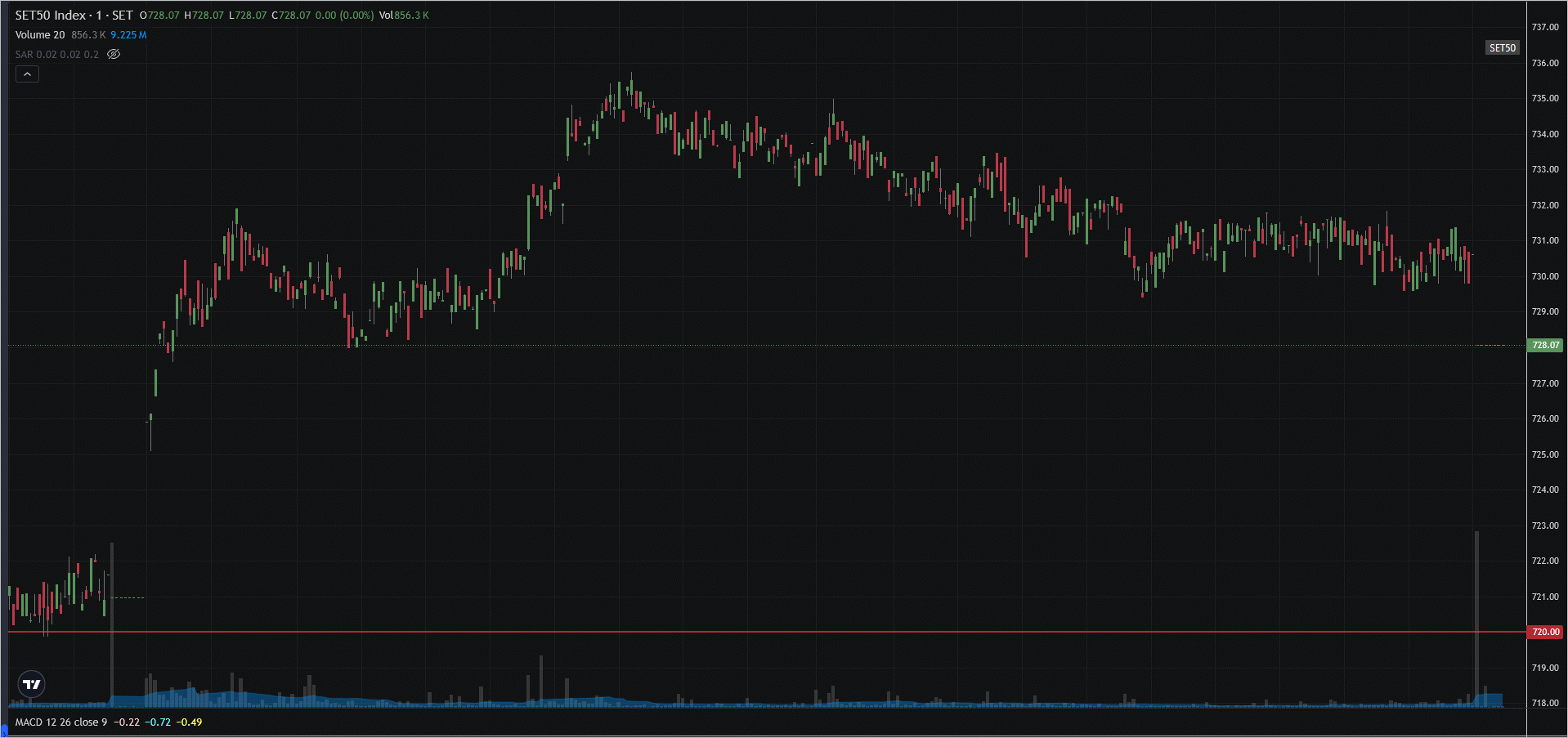Click the 725.00 price scale label
Viewport: 1568px width, 738px height.
point(1545,454)
